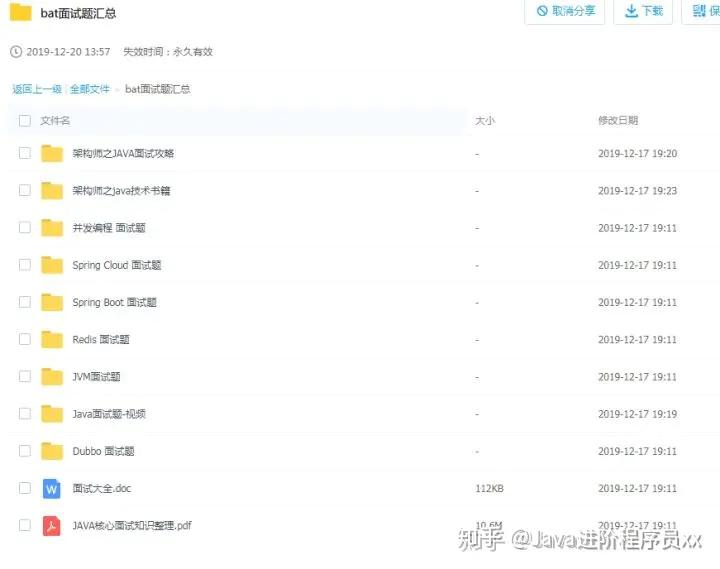Check the box for Redis 面试题

point(25,339)
